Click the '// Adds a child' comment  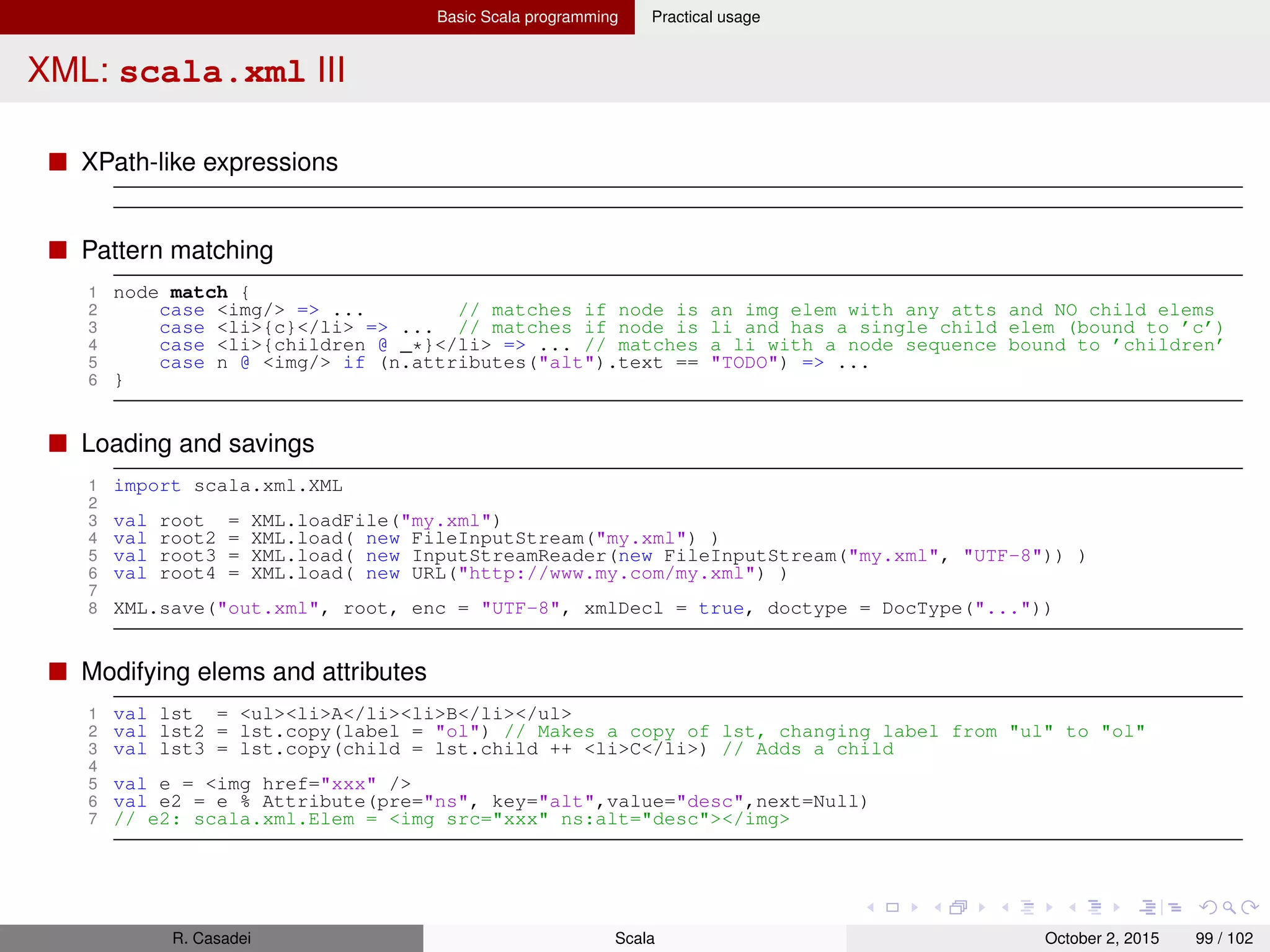coord(808,749)
